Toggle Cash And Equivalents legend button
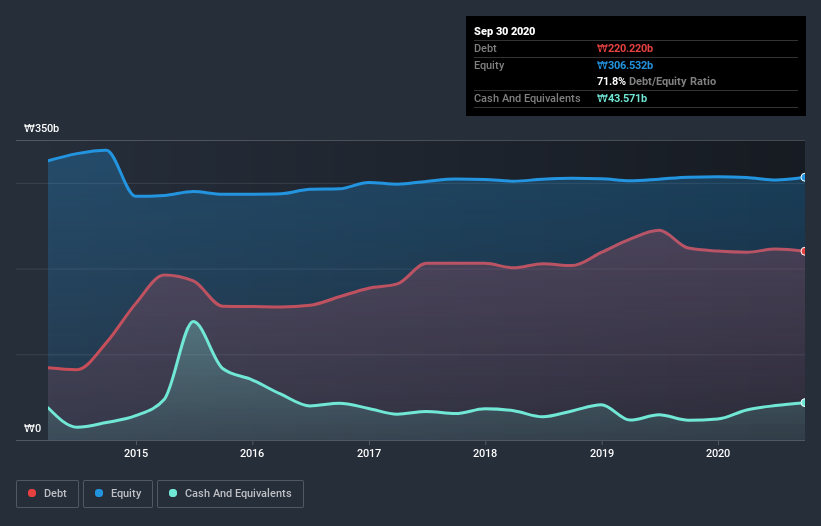Viewport: 821px width, 526px height. (x=230, y=494)
